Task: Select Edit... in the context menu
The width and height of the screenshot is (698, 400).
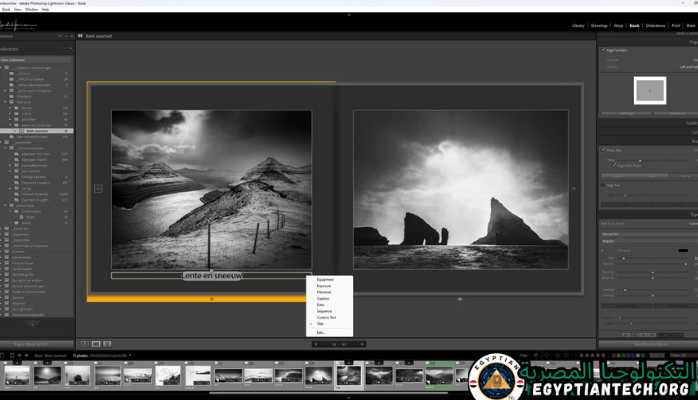Action: coord(321,333)
